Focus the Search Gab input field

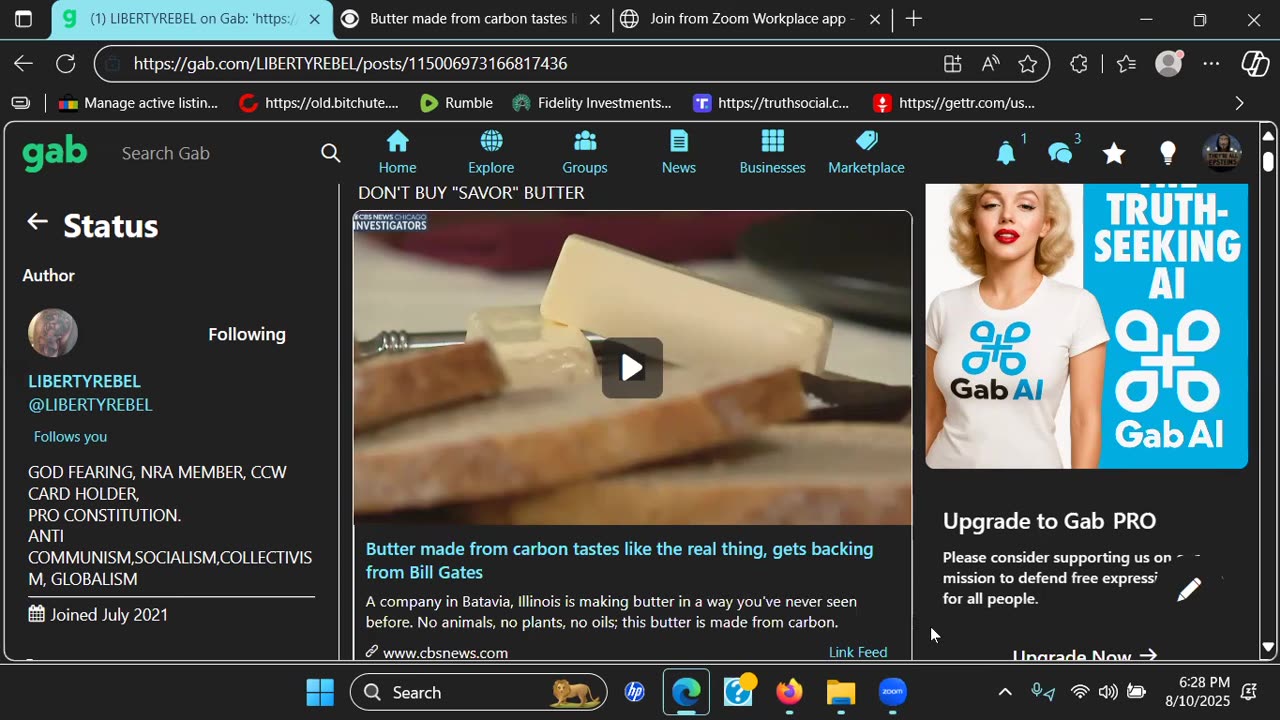(x=215, y=153)
